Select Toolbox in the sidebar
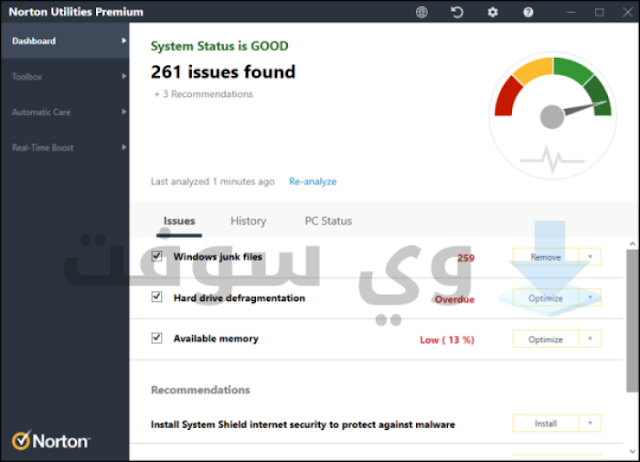The height and width of the screenshot is (462, 640). point(65,76)
